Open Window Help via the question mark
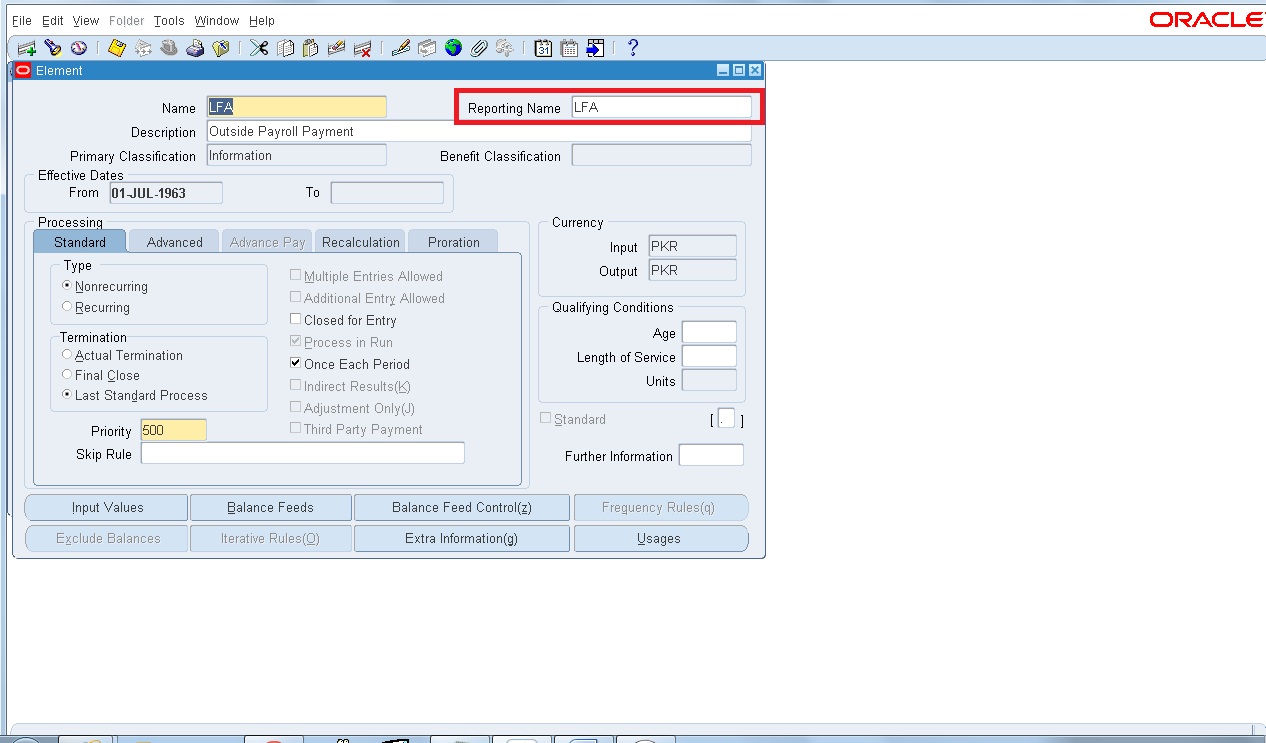Image resolution: width=1266 pixels, height=743 pixels. click(x=633, y=47)
